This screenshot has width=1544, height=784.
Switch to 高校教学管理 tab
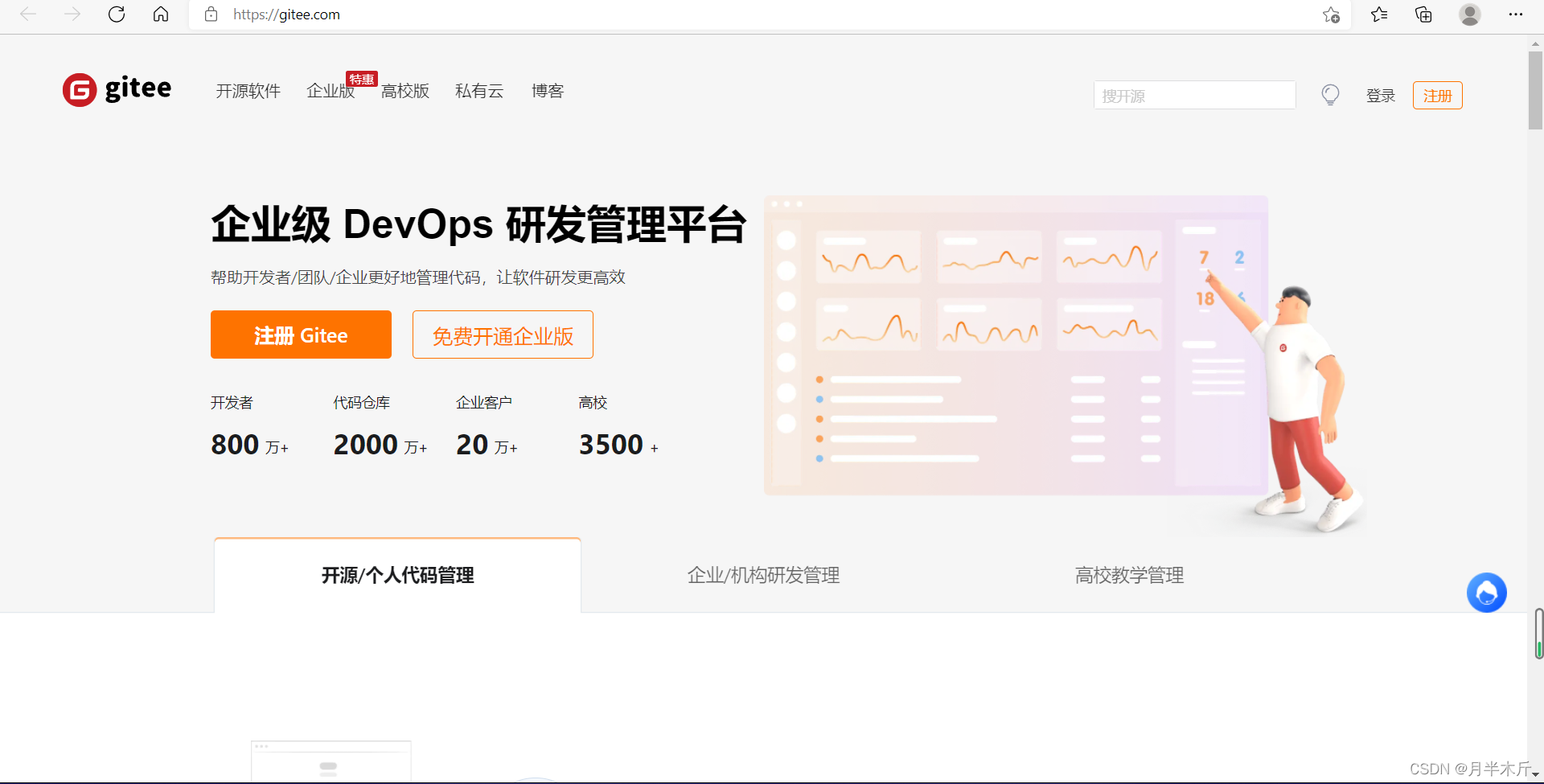click(x=1129, y=575)
